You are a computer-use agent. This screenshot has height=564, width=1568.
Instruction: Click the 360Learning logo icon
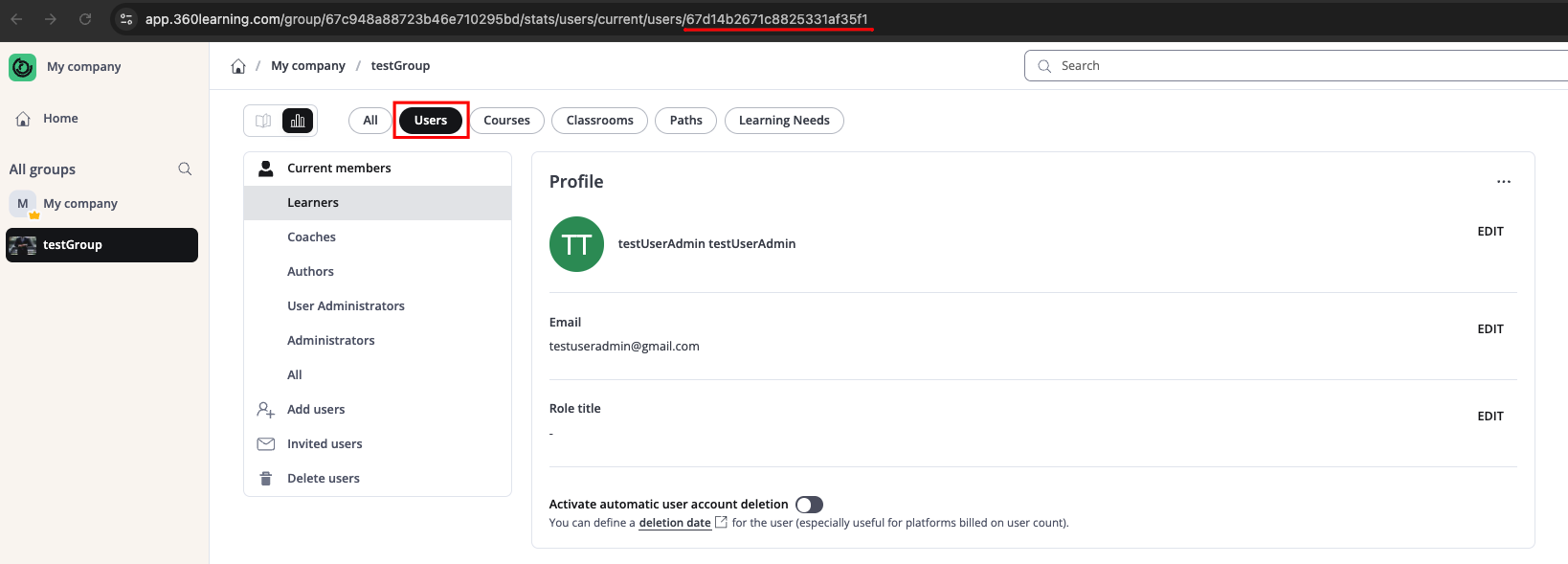(22, 67)
